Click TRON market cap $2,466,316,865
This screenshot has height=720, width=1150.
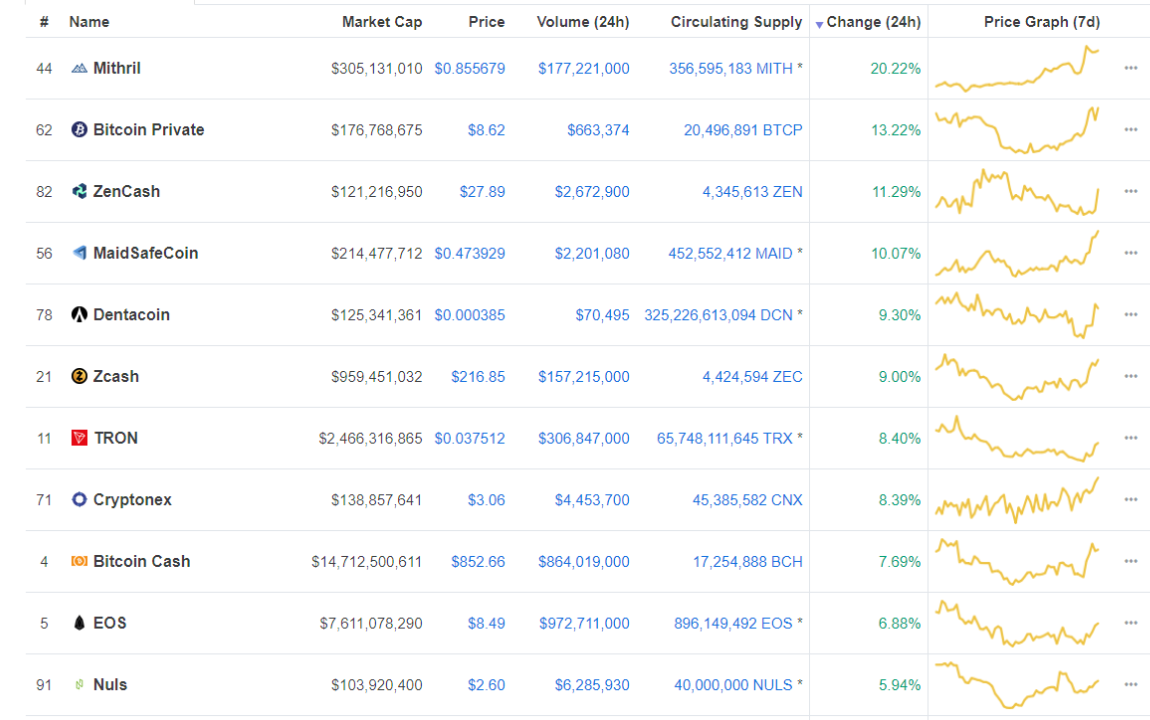point(370,438)
